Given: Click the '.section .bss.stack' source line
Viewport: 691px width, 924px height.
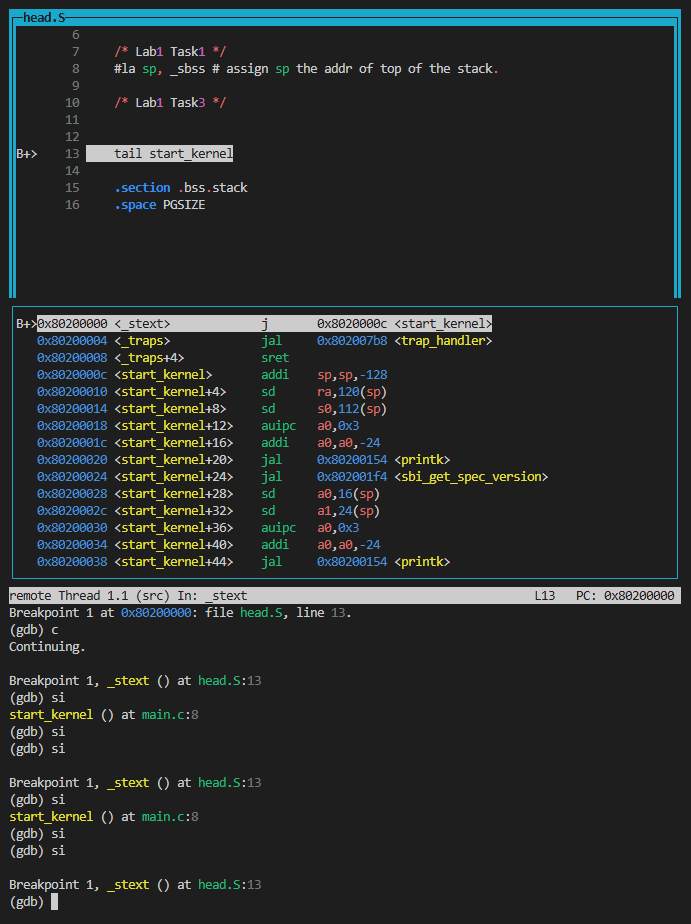Looking at the screenshot, I should point(181,188).
